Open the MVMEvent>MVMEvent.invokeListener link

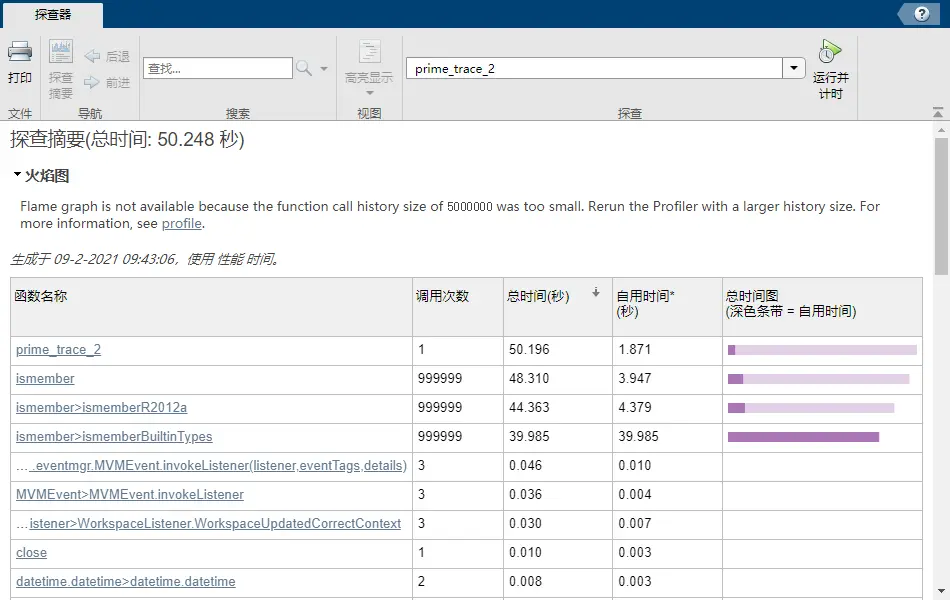click(x=130, y=495)
